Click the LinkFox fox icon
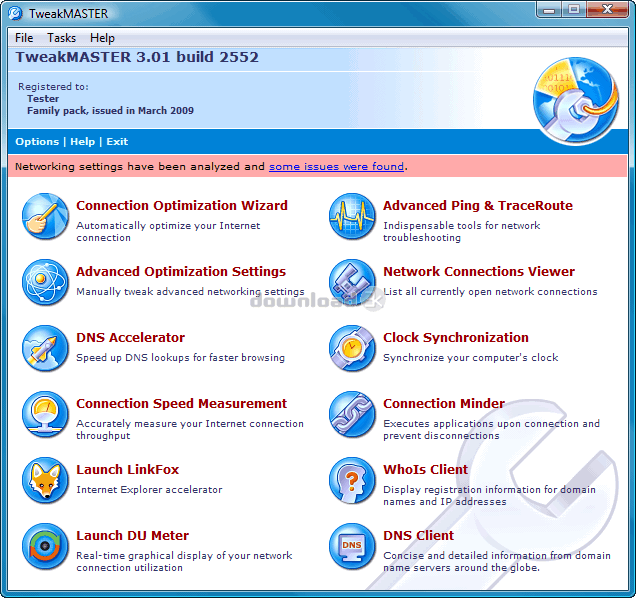The width and height of the screenshot is (636, 598). 45,480
